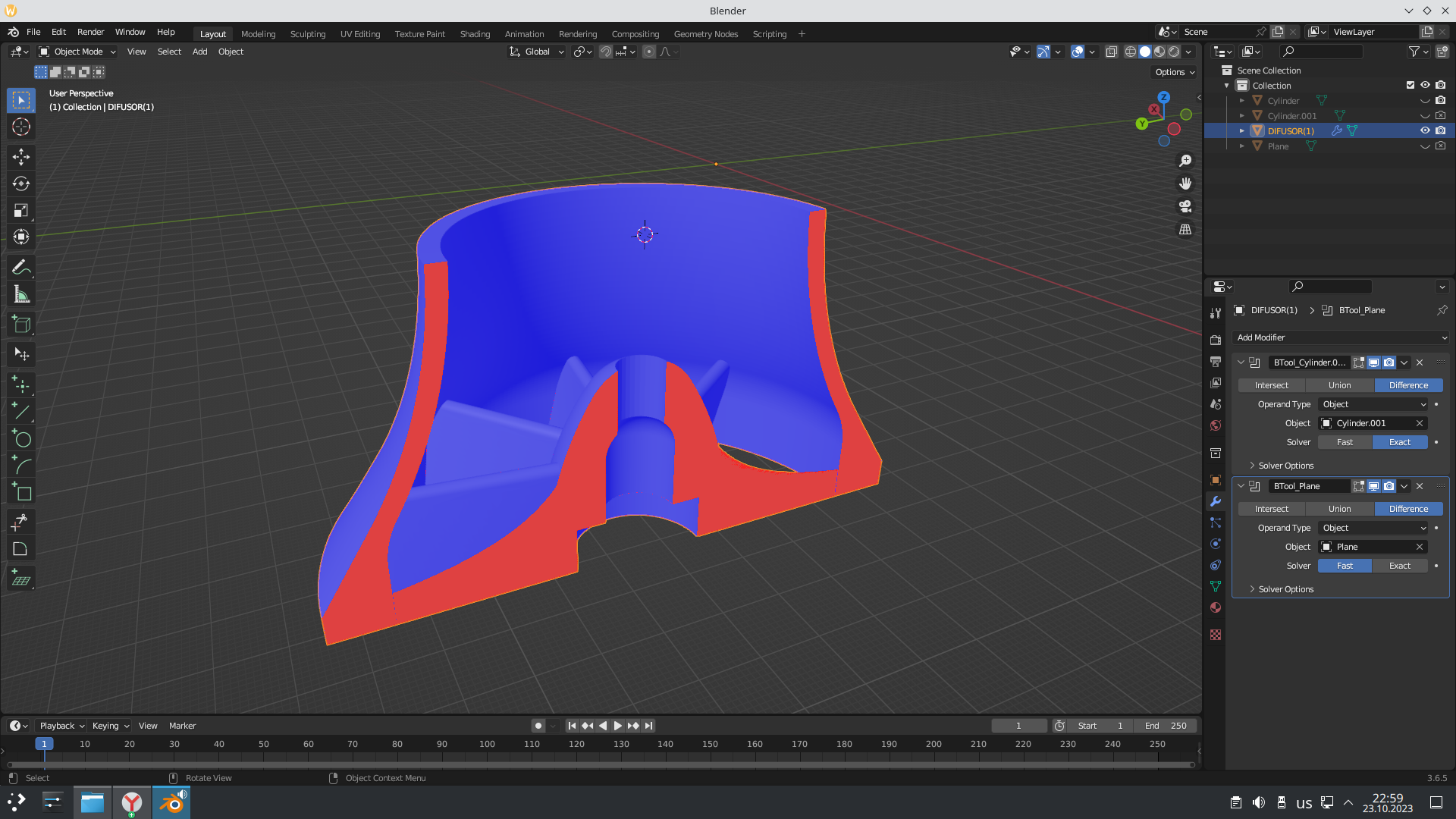Open the Add Modifier dropdown

tap(1341, 337)
